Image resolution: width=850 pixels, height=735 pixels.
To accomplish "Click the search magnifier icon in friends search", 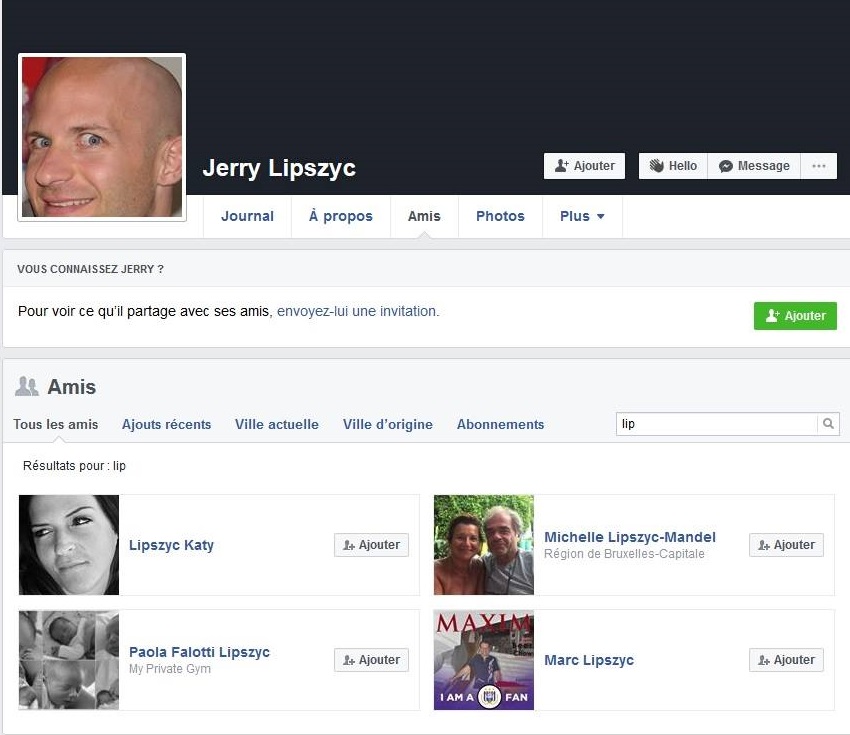I will 828,424.
